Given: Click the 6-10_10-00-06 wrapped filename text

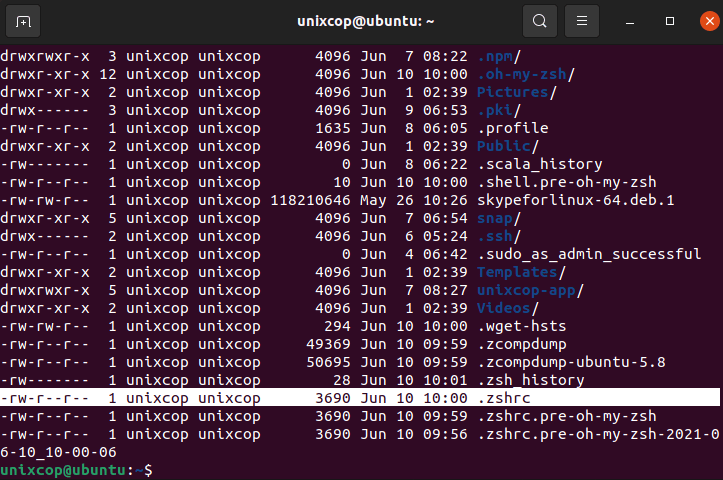Looking at the screenshot, I should click(x=58, y=452).
